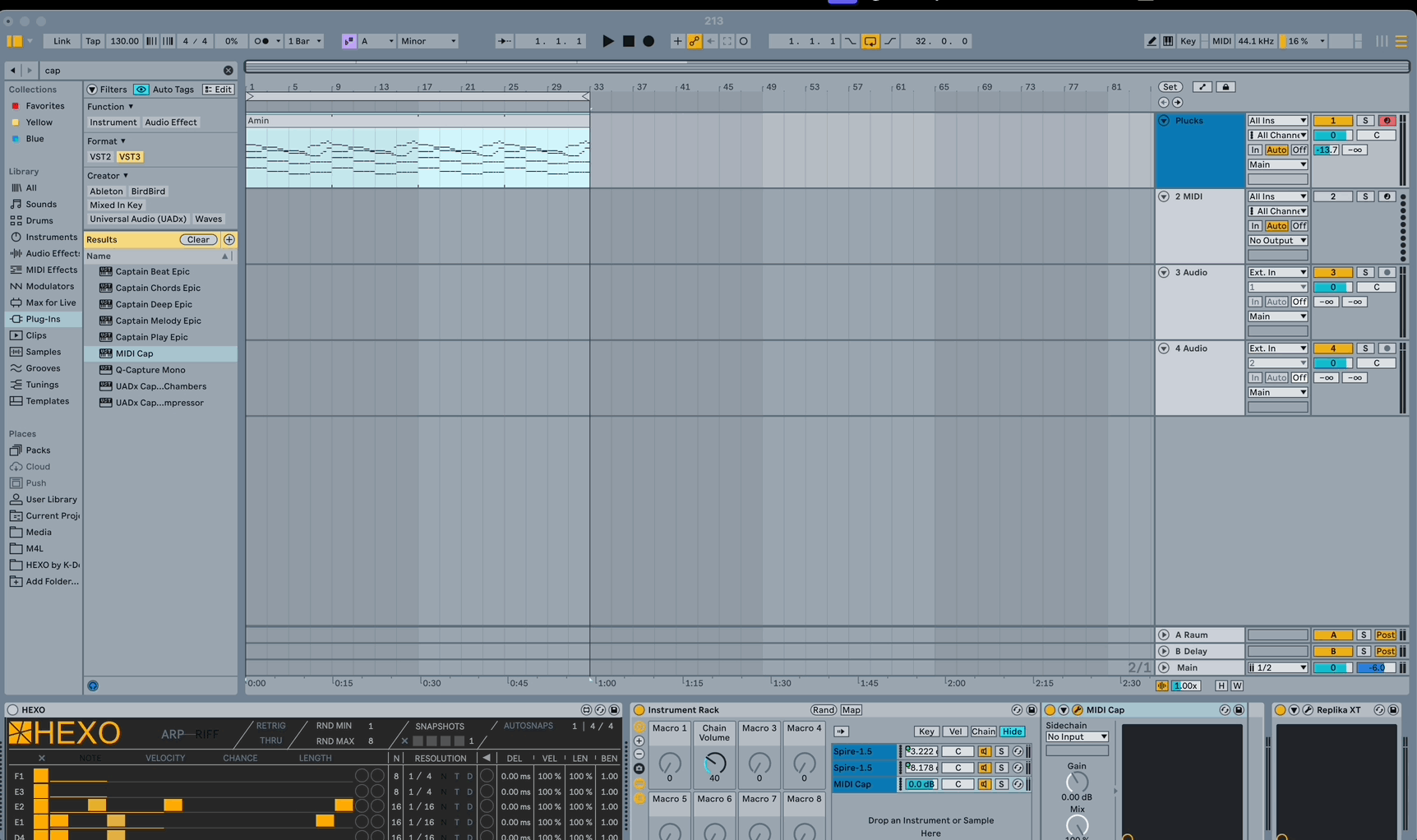This screenshot has width=1417, height=840.
Task: Click the Chain Volume macro knob
Action: tap(714, 764)
